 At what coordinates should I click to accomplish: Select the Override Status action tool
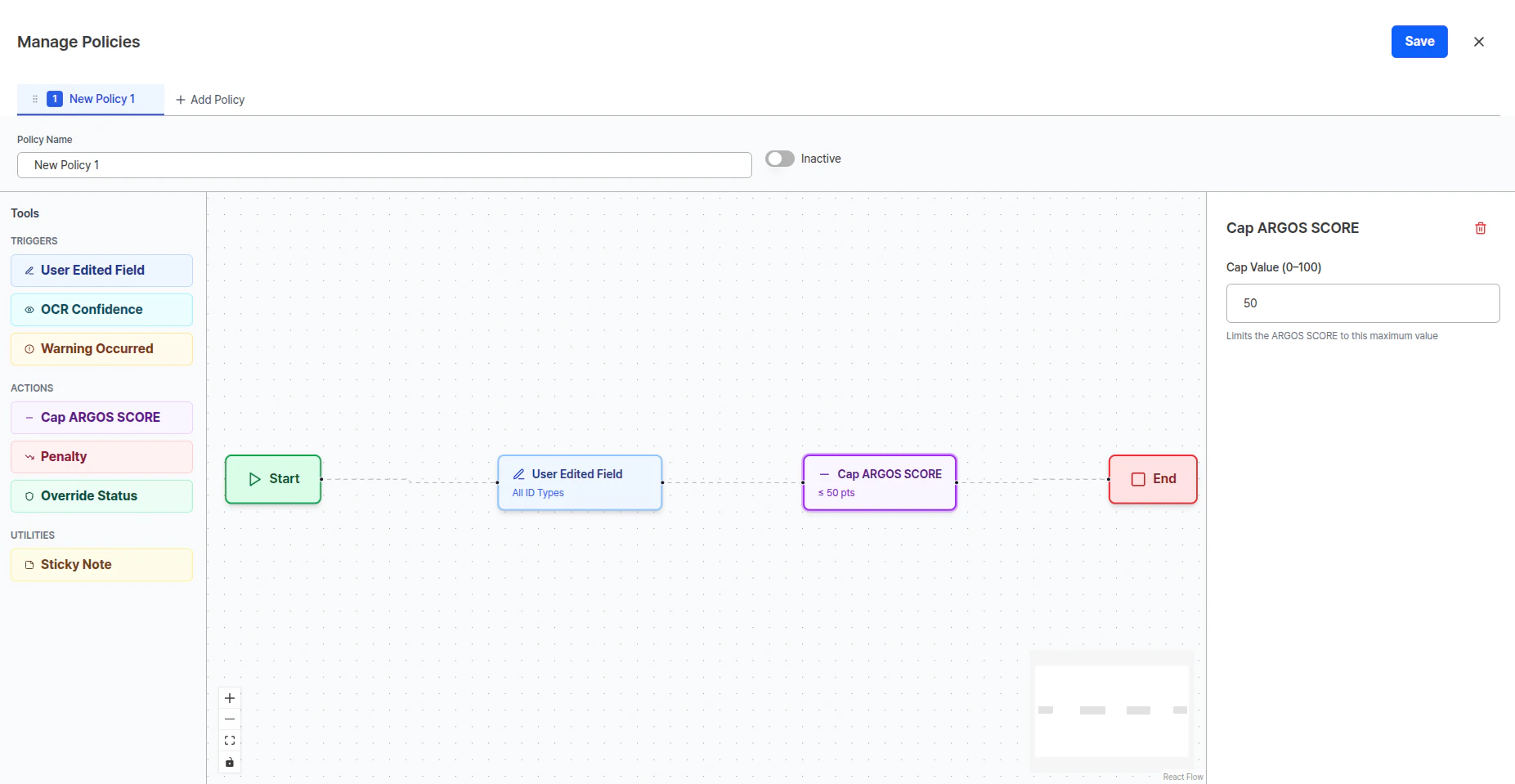[101, 495]
